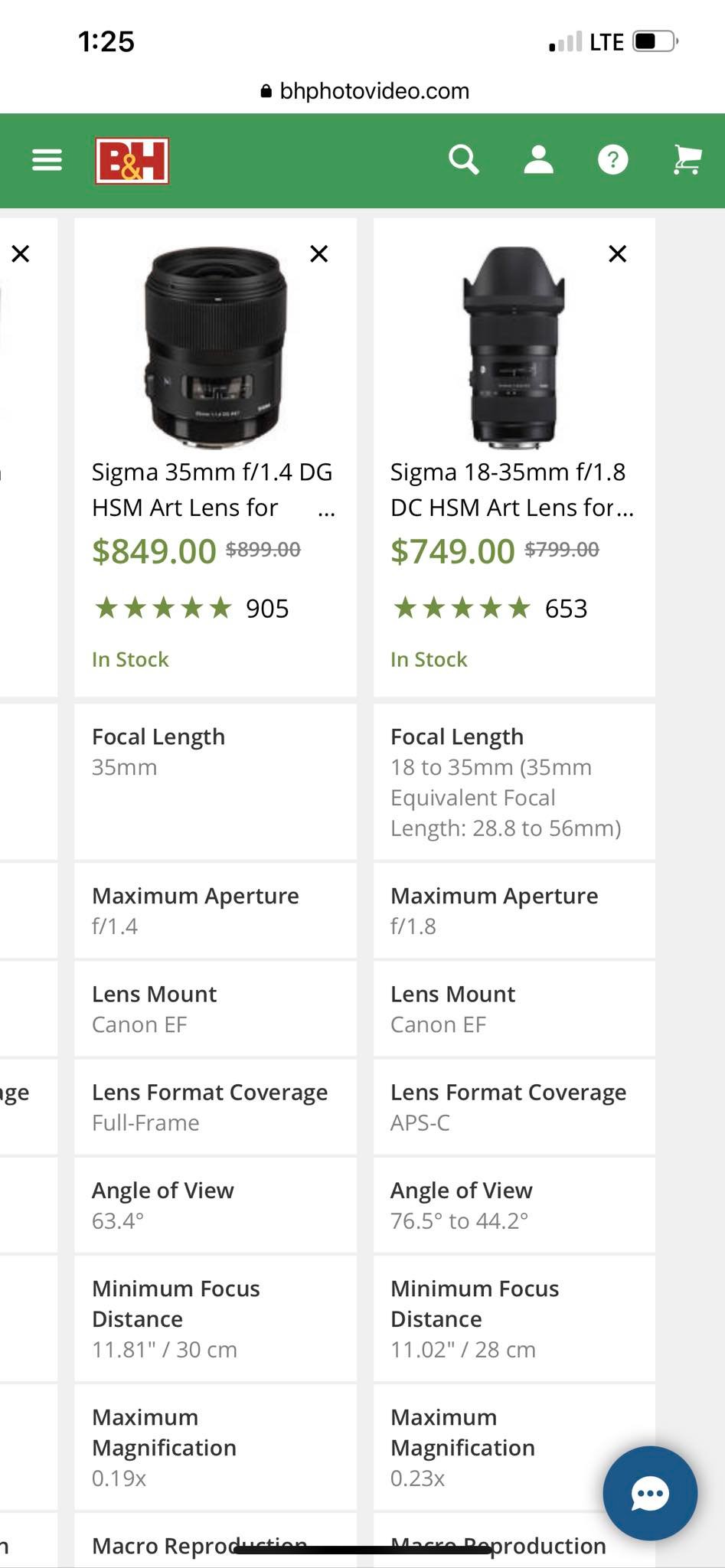Tap the Sigma 18-35mm lens product image
Viewport: 725px width, 1568px height.
(x=514, y=347)
